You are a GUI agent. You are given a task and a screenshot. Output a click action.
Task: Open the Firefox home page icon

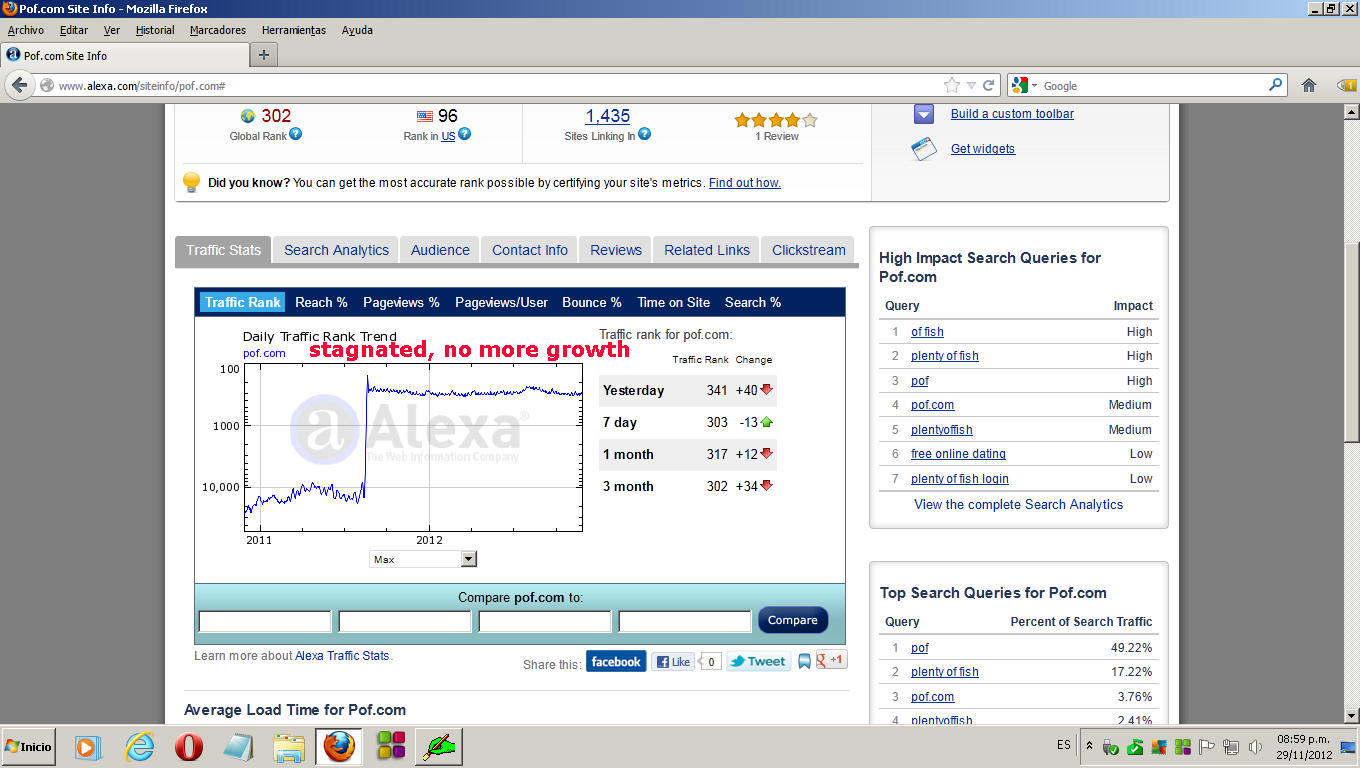1309,85
